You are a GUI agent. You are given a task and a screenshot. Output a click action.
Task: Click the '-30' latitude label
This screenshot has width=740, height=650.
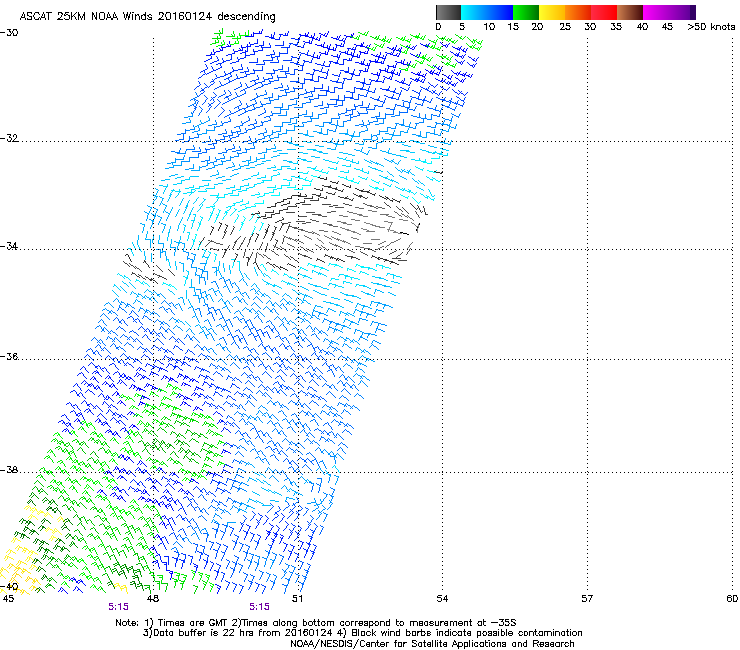[9, 33]
